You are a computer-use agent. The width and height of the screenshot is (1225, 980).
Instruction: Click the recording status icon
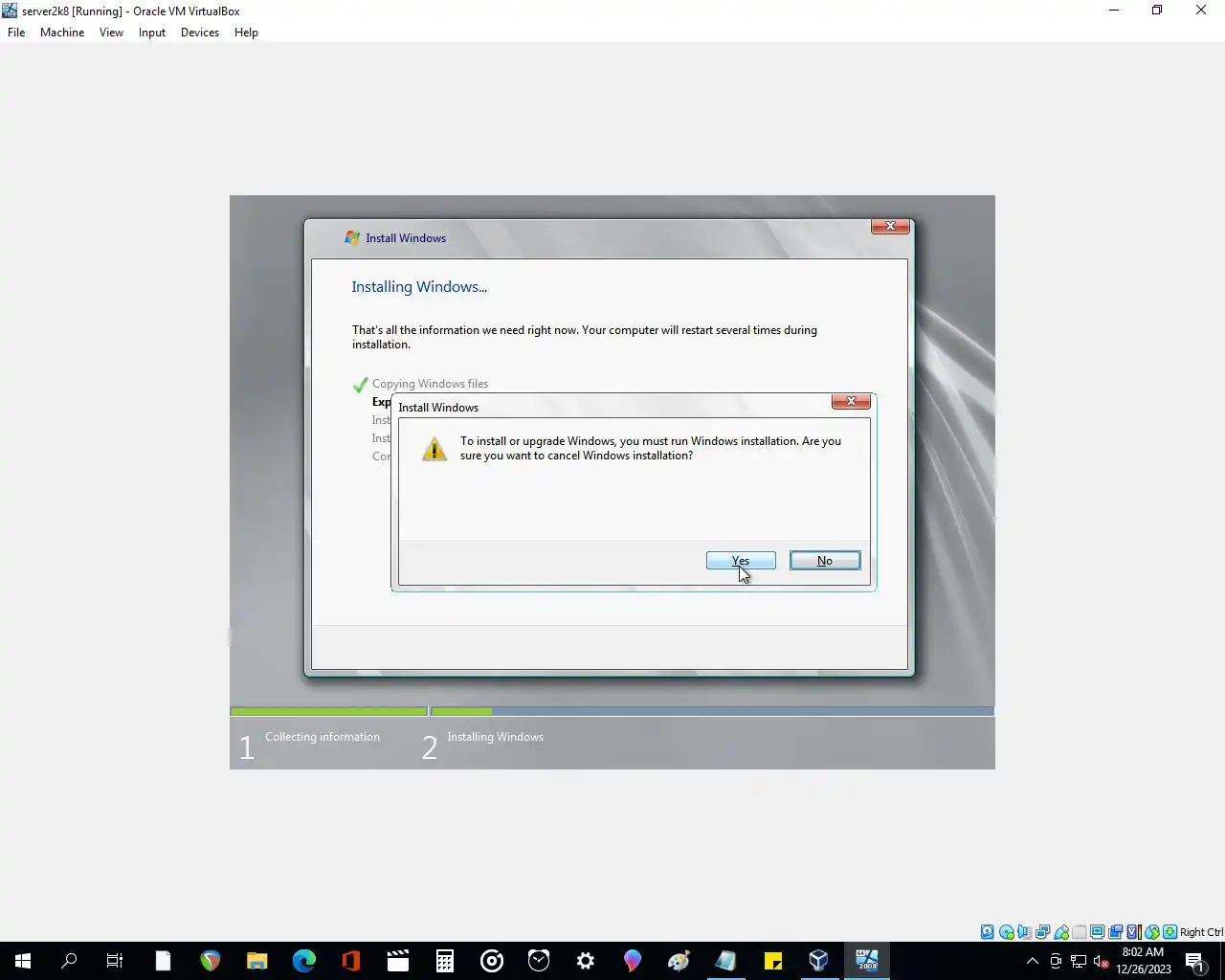click(x=1116, y=932)
